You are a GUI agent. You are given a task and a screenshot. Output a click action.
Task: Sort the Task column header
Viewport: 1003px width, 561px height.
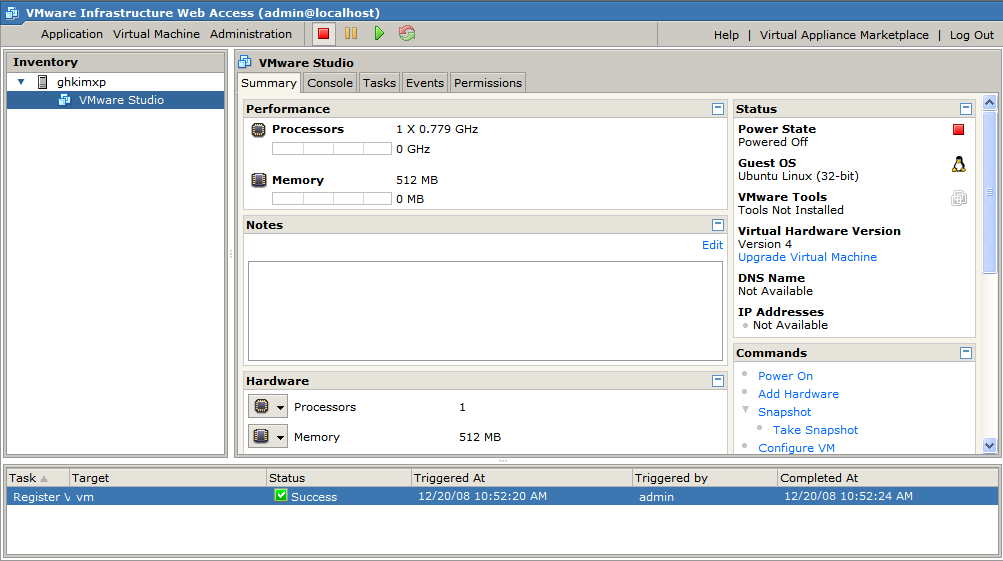pos(37,478)
